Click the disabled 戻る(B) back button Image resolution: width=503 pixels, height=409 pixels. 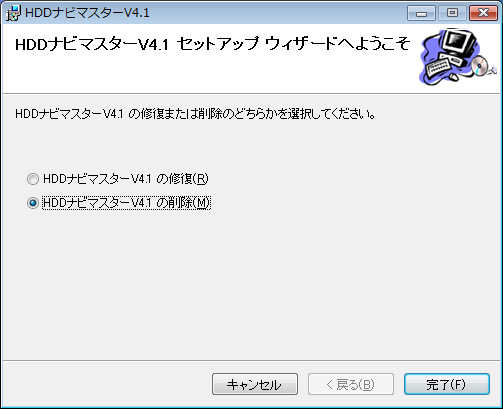click(x=351, y=384)
